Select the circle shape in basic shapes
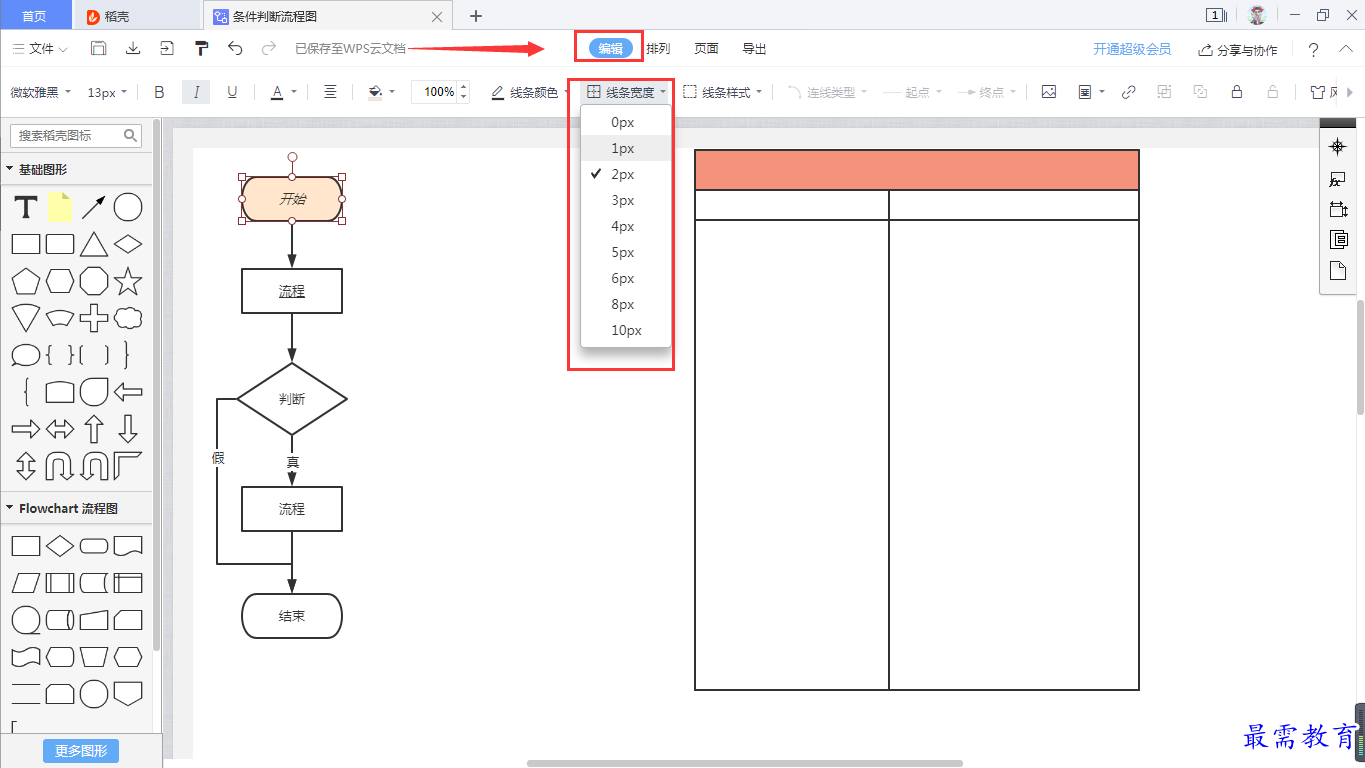This screenshot has width=1365, height=768. pos(128,208)
